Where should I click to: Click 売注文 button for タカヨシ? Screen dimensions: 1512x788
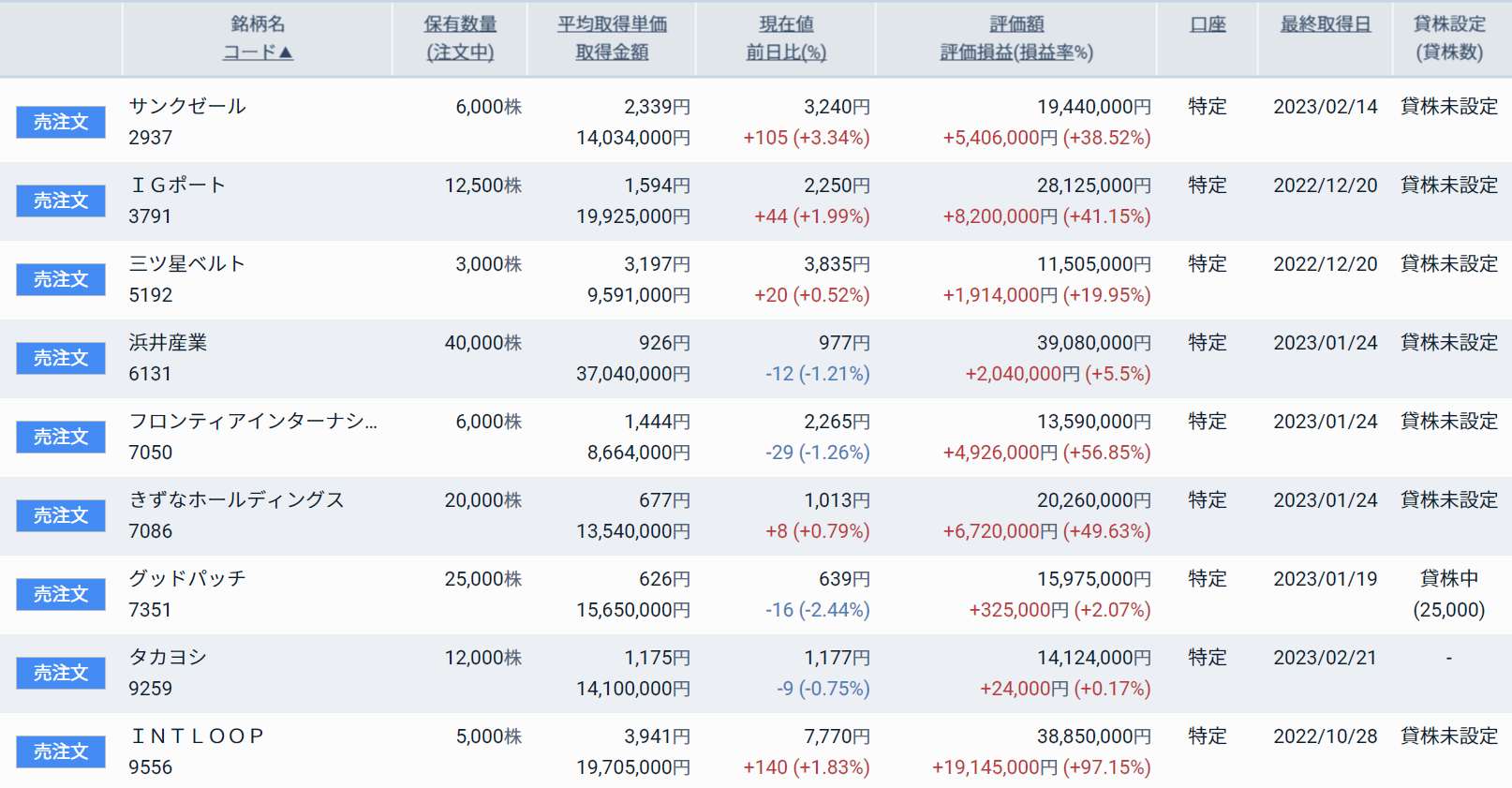point(61,673)
